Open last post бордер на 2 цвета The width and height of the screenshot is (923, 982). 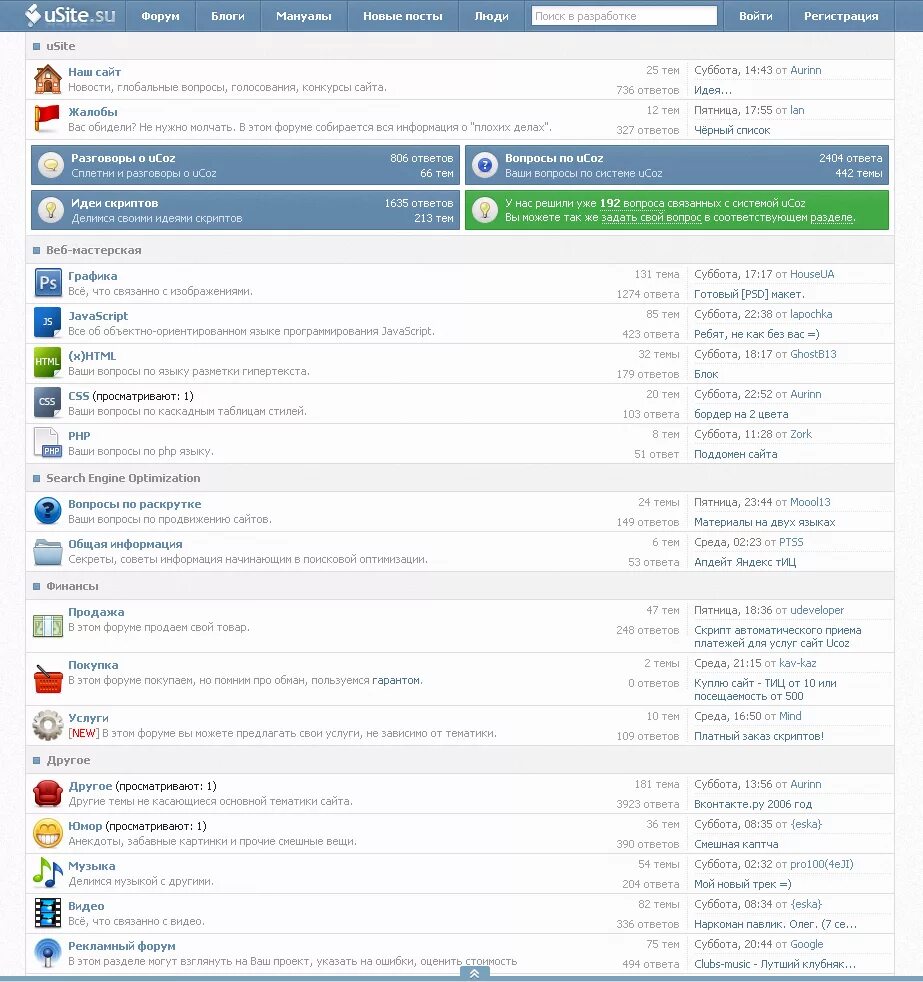coord(741,414)
